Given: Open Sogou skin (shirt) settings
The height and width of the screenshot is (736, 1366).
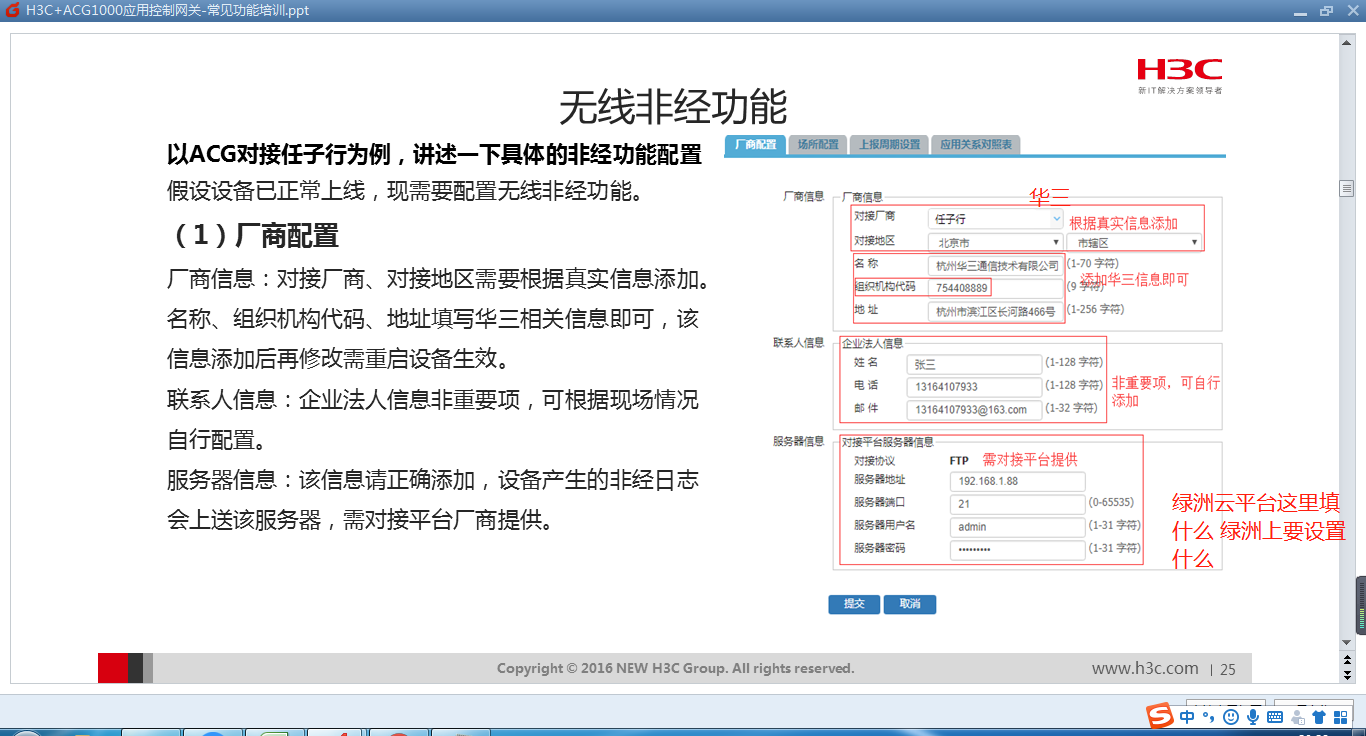Looking at the screenshot, I should [1319, 717].
